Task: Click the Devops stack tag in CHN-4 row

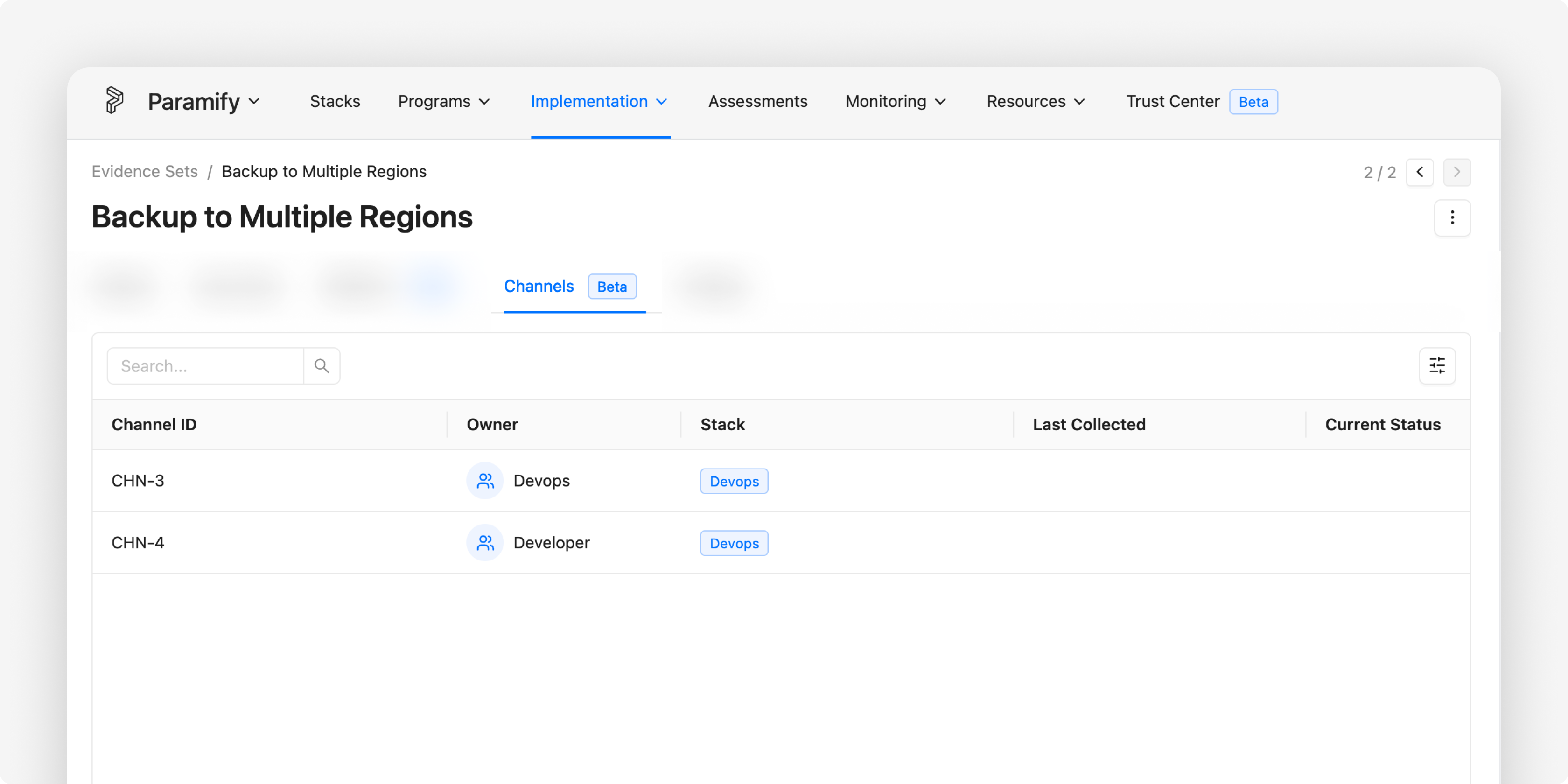Action: [x=734, y=544]
